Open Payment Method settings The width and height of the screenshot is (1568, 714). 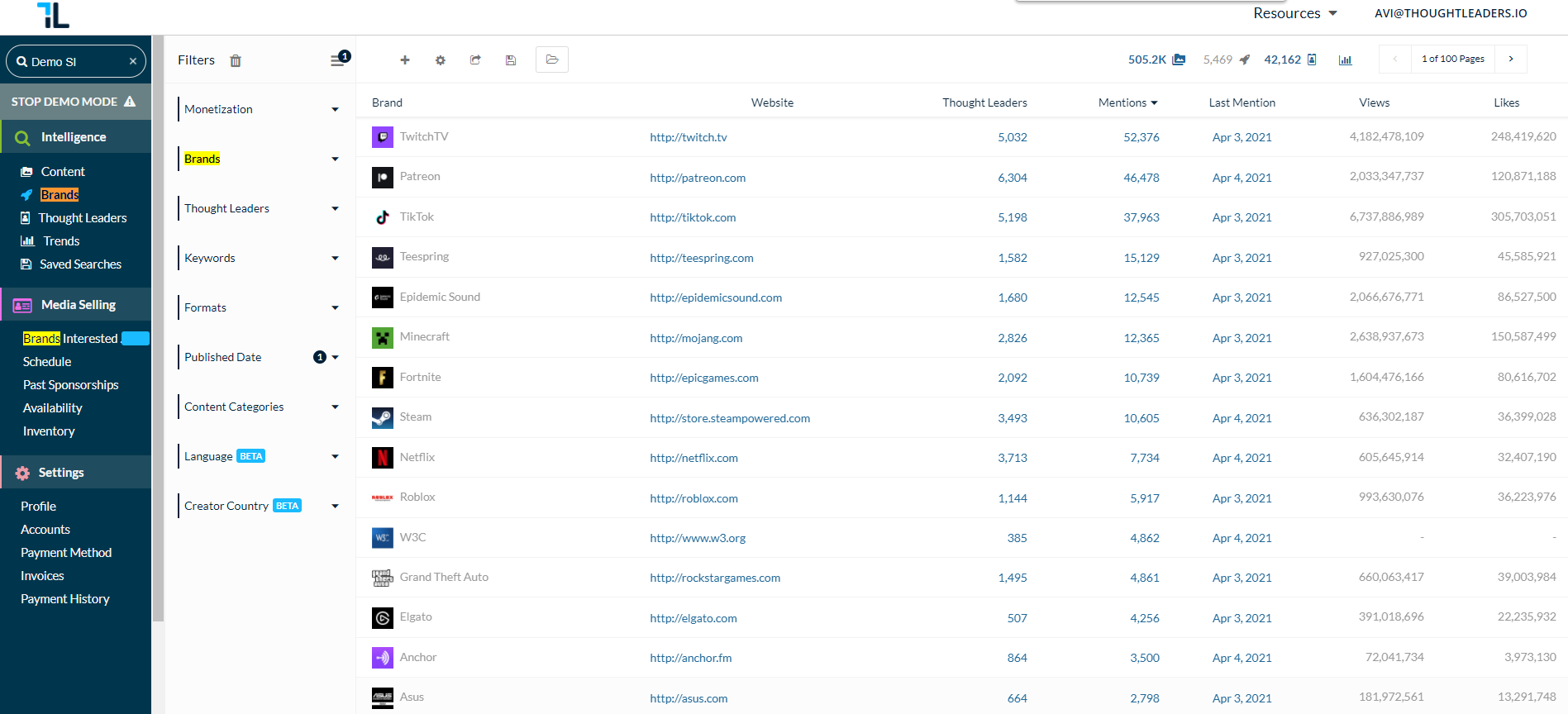click(x=66, y=553)
